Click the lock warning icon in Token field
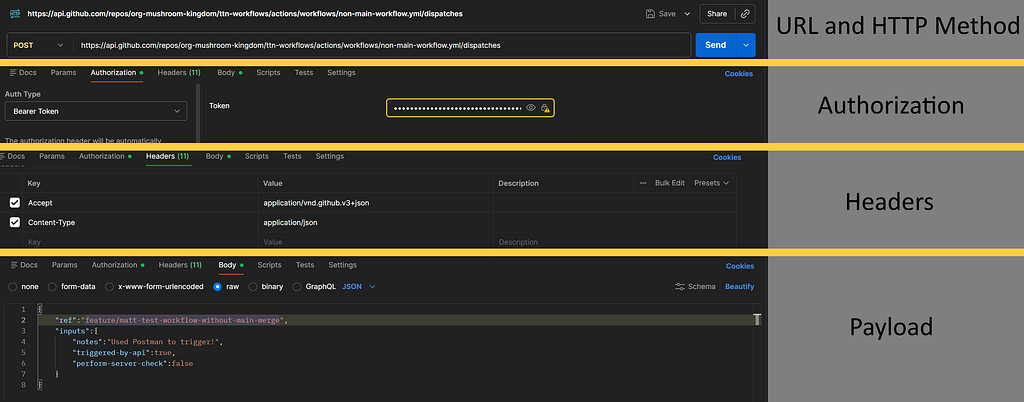 pyautogui.click(x=545, y=108)
